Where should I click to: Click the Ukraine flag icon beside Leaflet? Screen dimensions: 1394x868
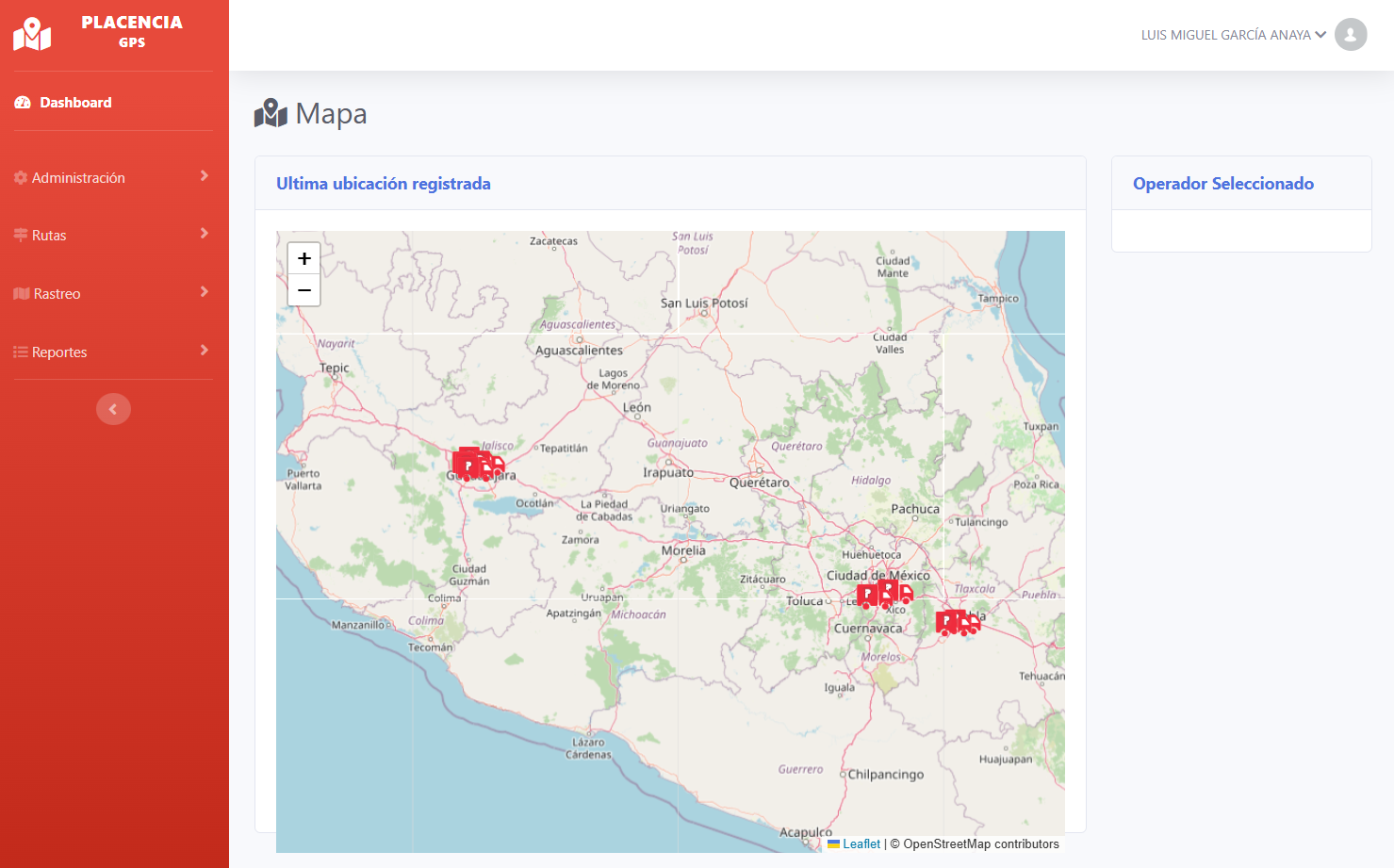pyautogui.click(x=833, y=844)
